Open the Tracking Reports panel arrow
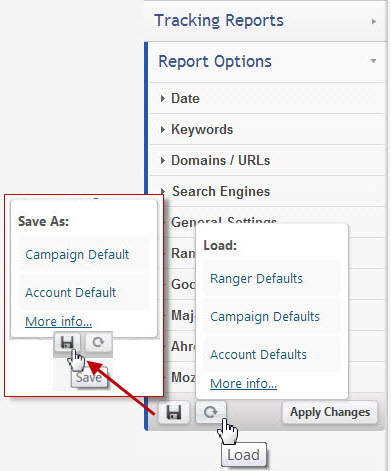The image size is (391, 471). (x=374, y=21)
